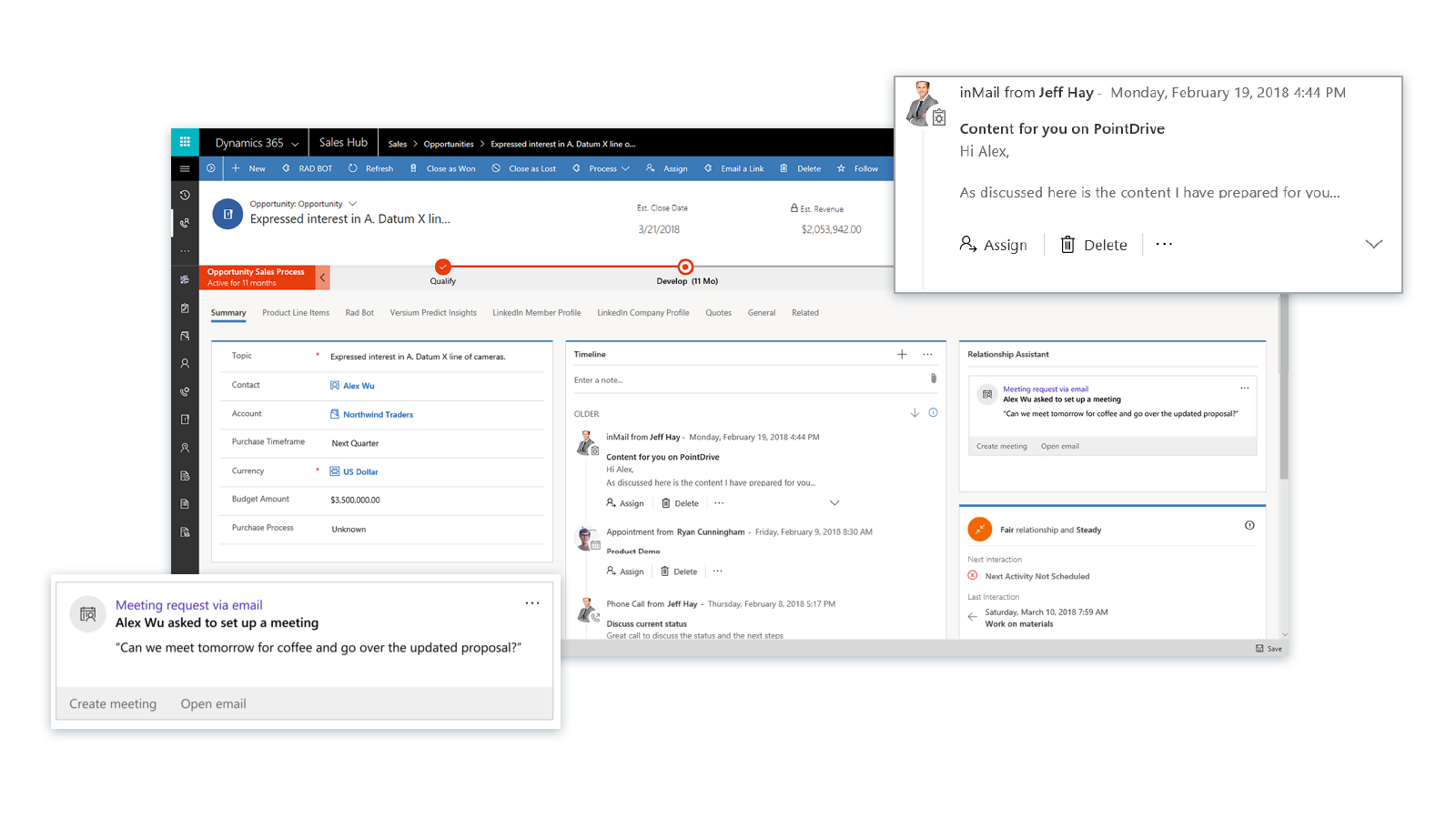This screenshot has height=819, width=1456.
Task: Open the Rad Bot tab
Action: tap(359, 313)
